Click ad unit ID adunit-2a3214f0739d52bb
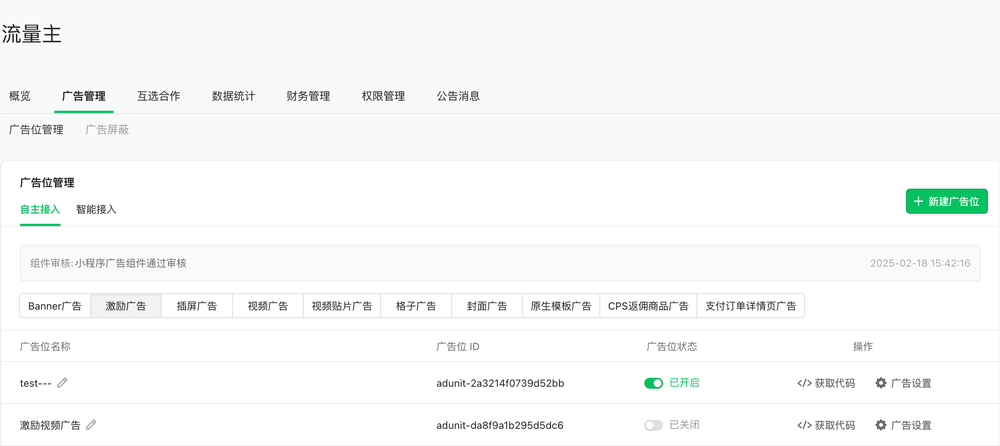 [500, 383]
